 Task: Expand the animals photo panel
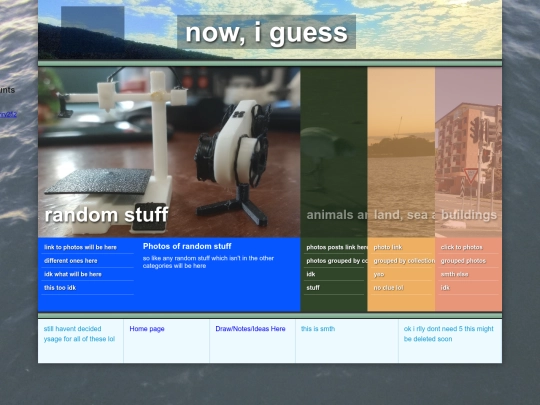point(334,152)
